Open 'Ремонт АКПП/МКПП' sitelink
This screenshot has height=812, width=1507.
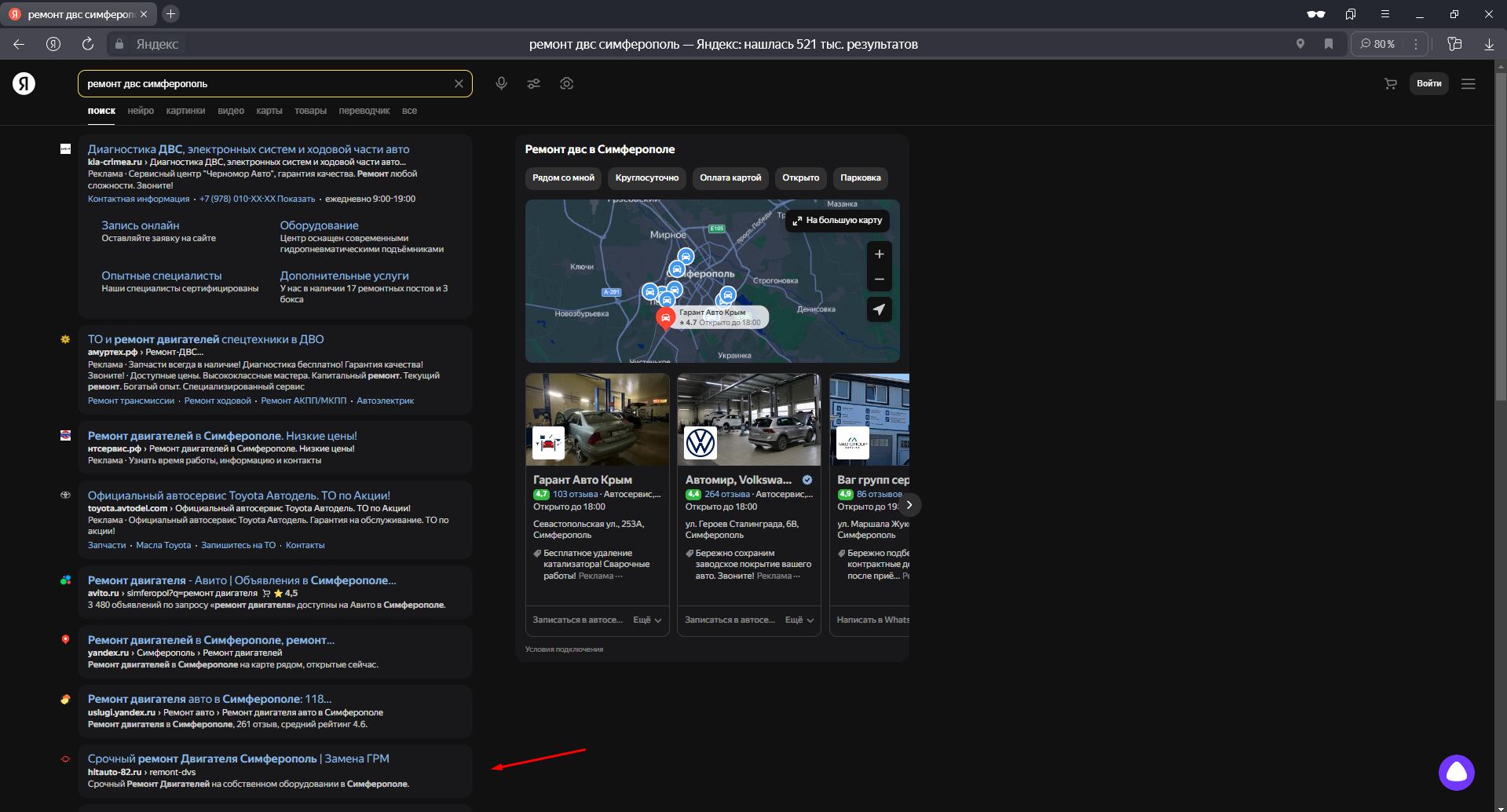pyautogui.click(x=303, y=401)
